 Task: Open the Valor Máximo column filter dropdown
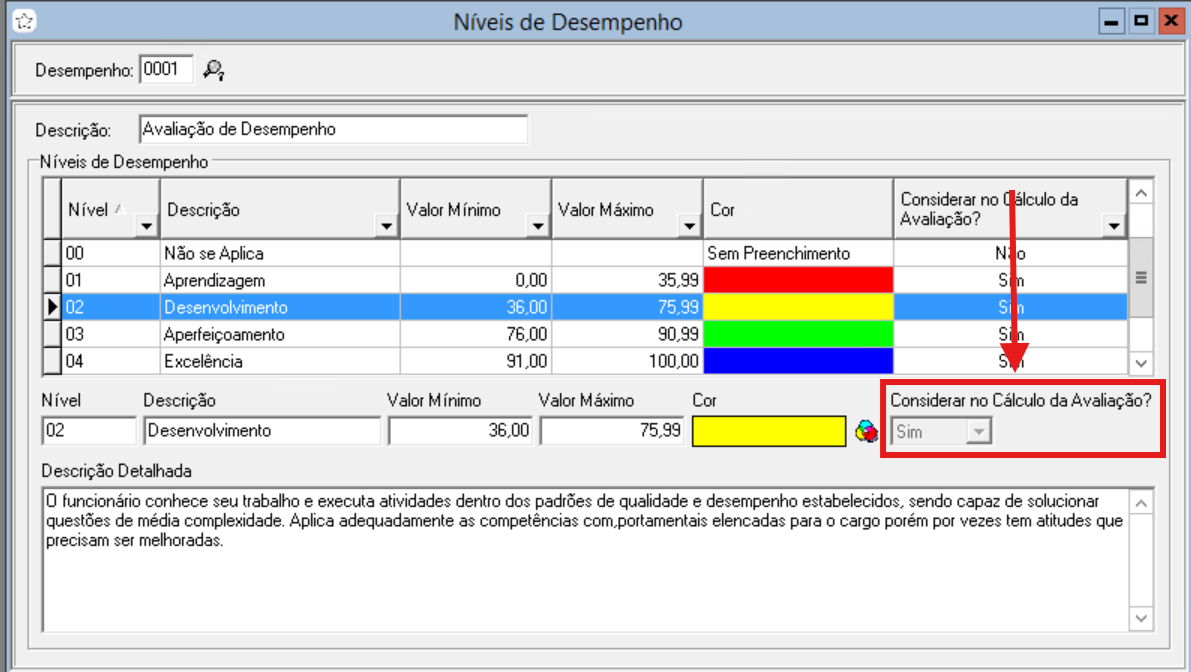pos(690,227)
